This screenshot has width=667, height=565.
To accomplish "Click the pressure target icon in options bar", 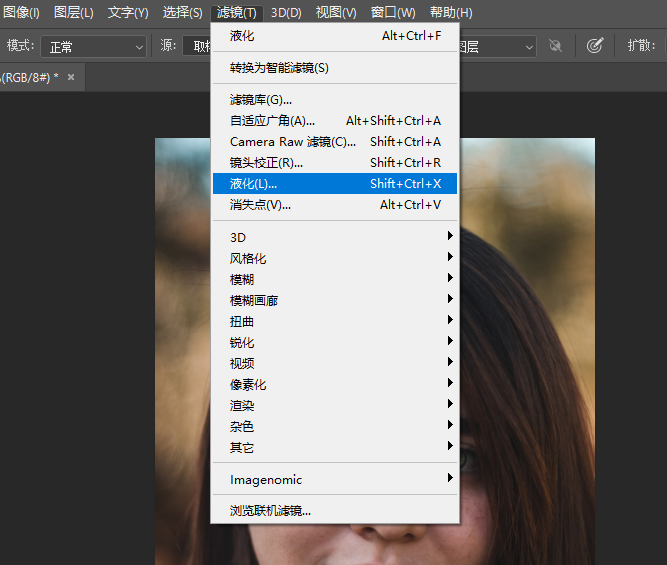I will [x=595, y=46].
